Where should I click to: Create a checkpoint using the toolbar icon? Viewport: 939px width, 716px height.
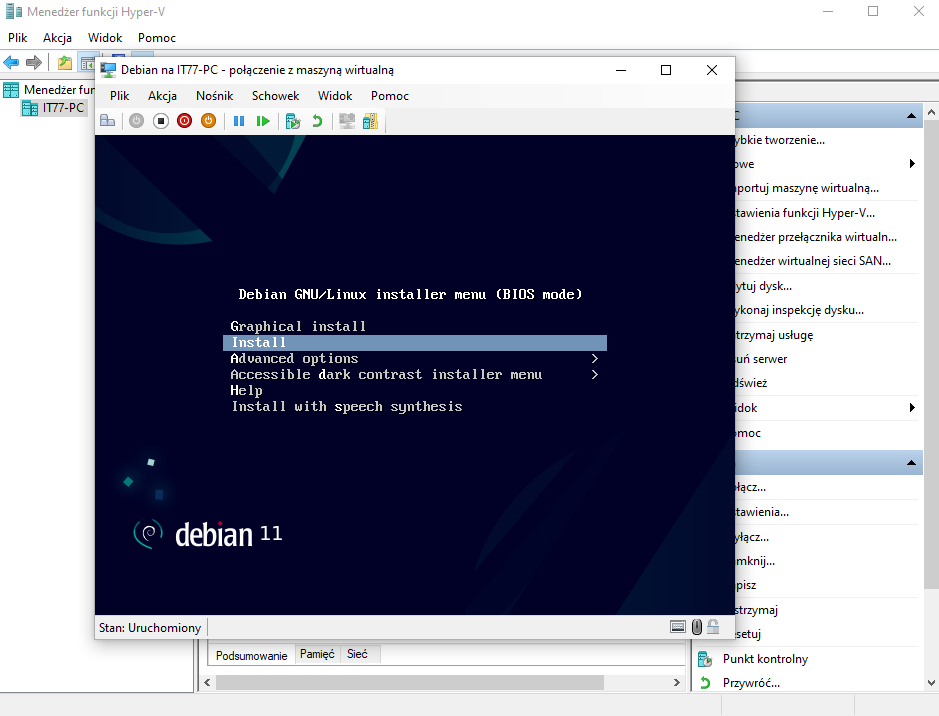click(293, 121)
